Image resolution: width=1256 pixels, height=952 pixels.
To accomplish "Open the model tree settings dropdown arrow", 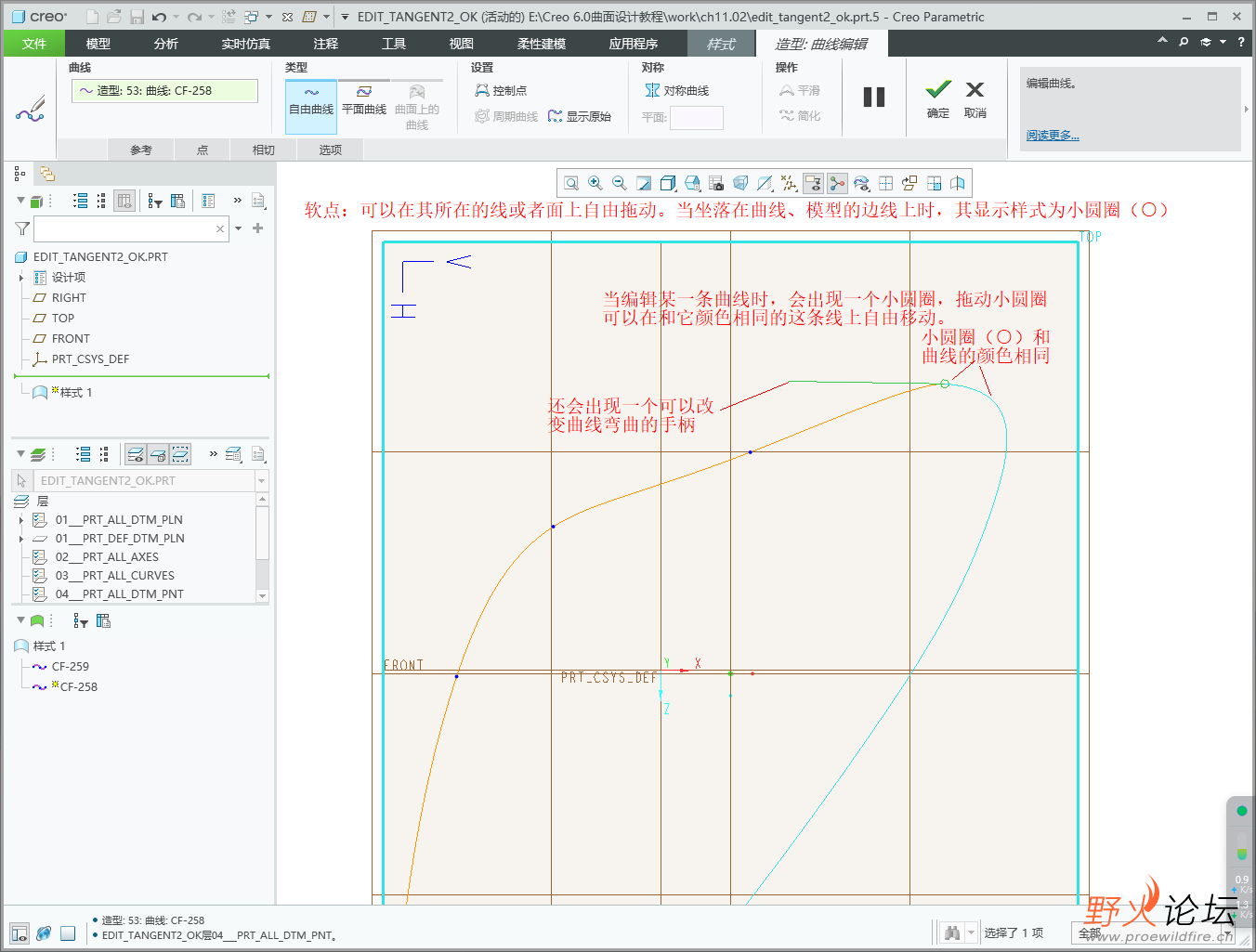I will 20,201.
